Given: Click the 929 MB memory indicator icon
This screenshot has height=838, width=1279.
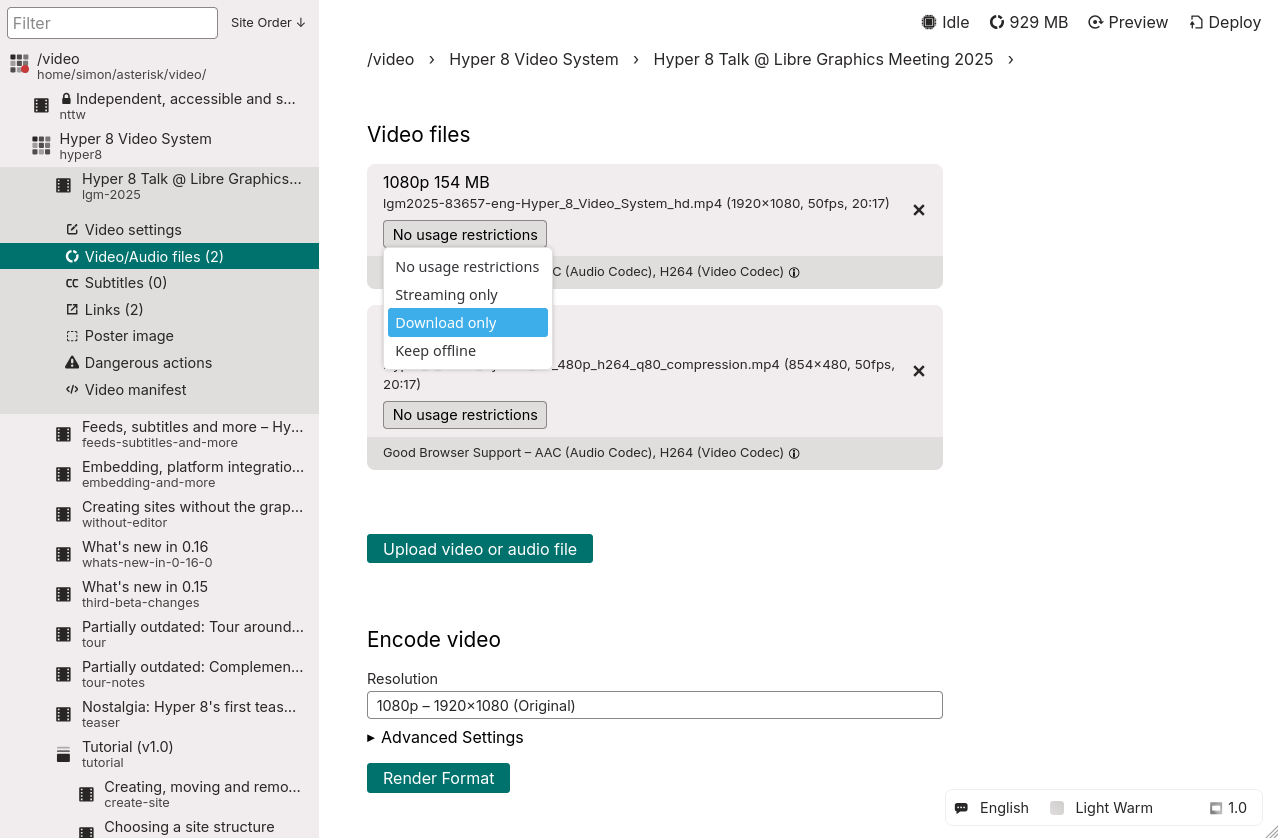Looking at the screenshot, I should pyautogui.click(x=995, y=21).
